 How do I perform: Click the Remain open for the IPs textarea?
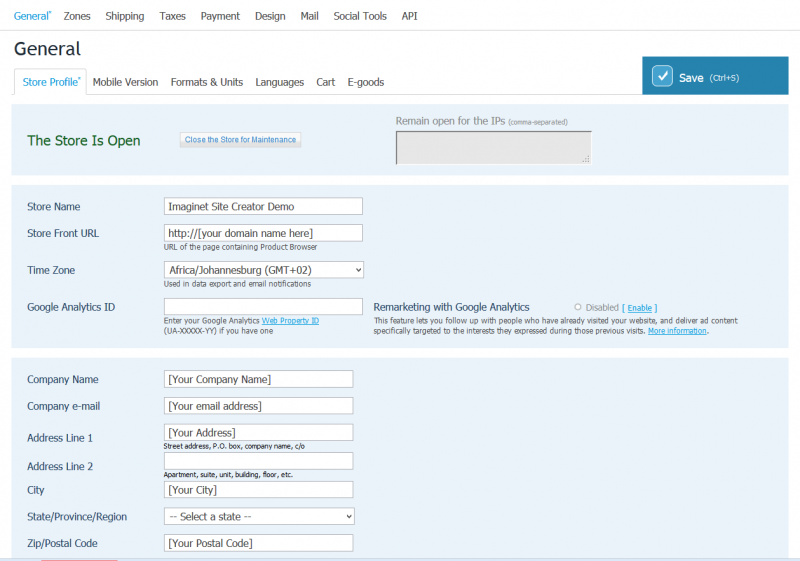click(493, 148)
